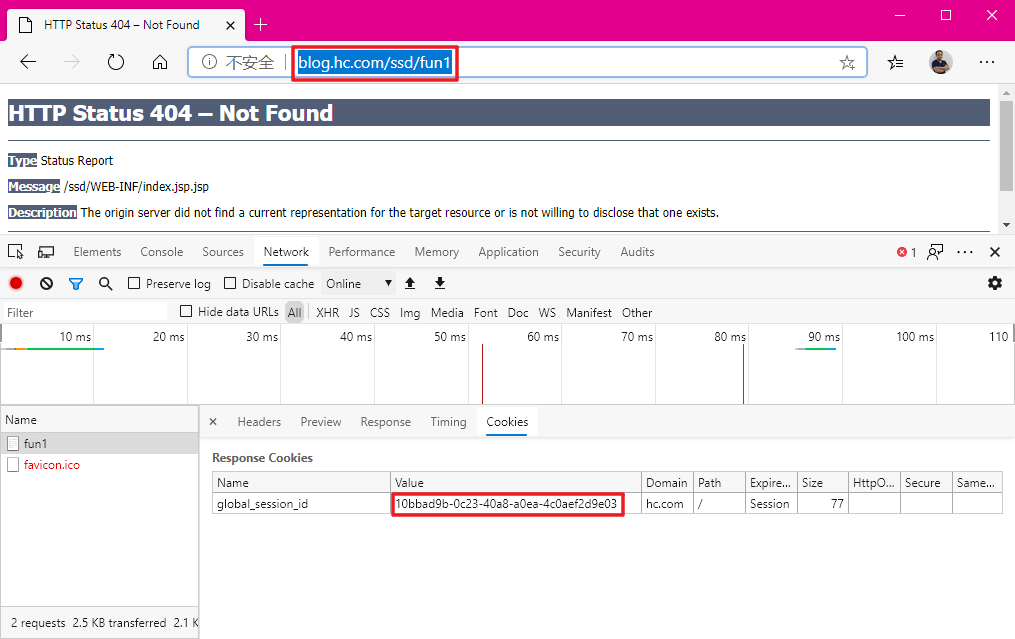Close the request details pane
This screenshot has height=639, width=1015.
click(213, 421)
